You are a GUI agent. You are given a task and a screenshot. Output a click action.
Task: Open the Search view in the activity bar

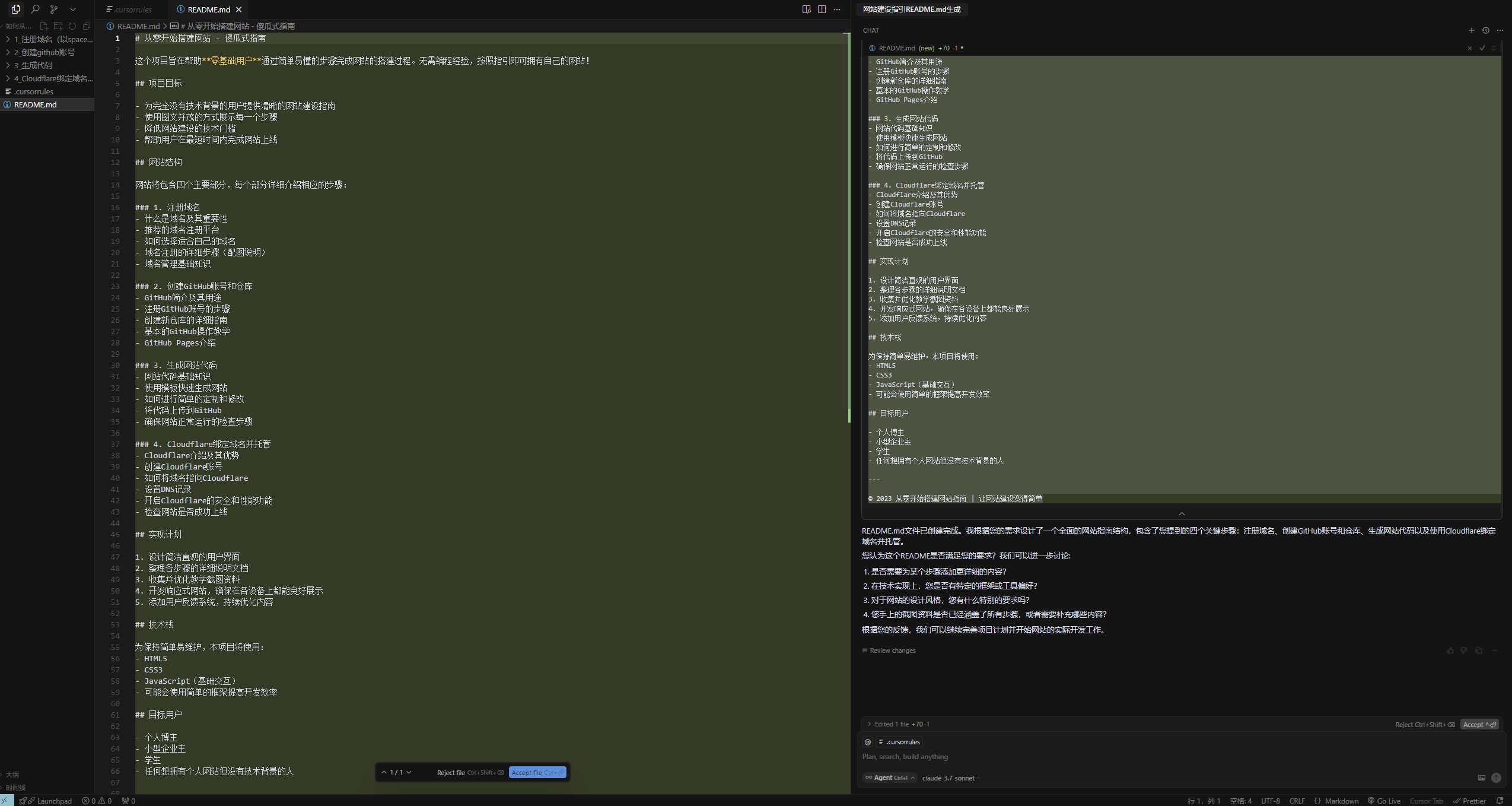pos(35,9)
